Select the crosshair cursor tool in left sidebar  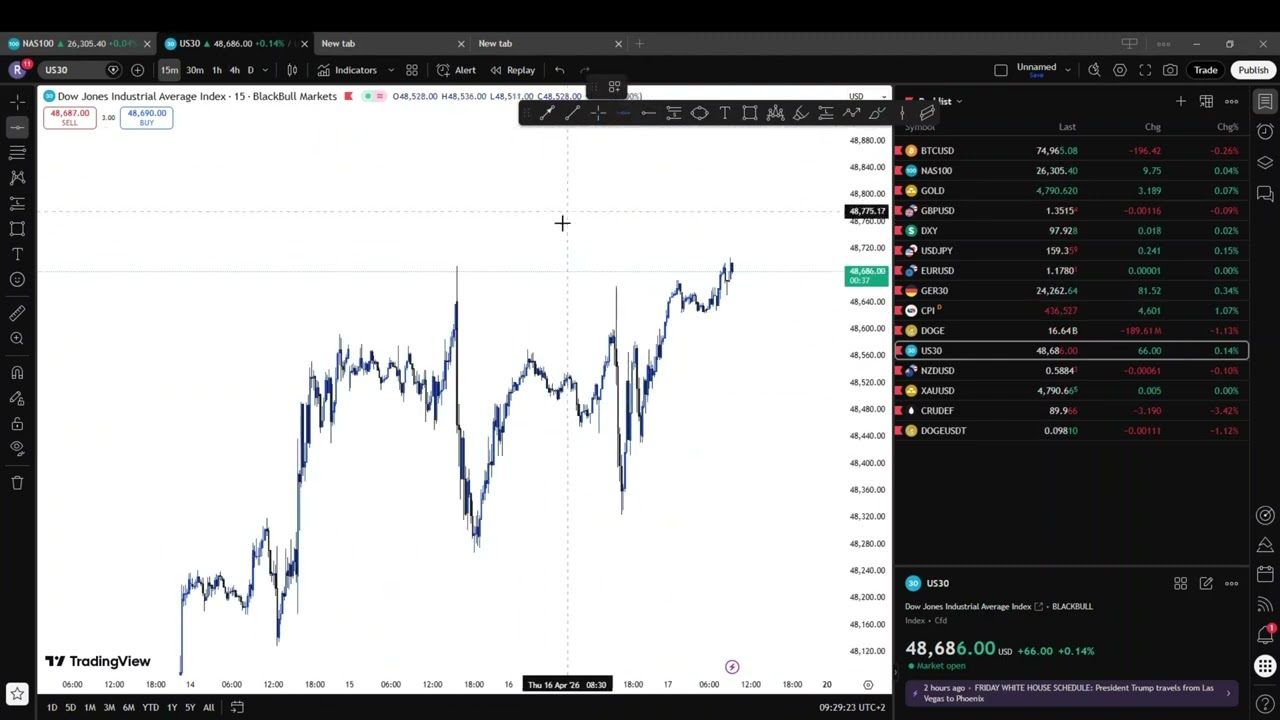[17, 101]
